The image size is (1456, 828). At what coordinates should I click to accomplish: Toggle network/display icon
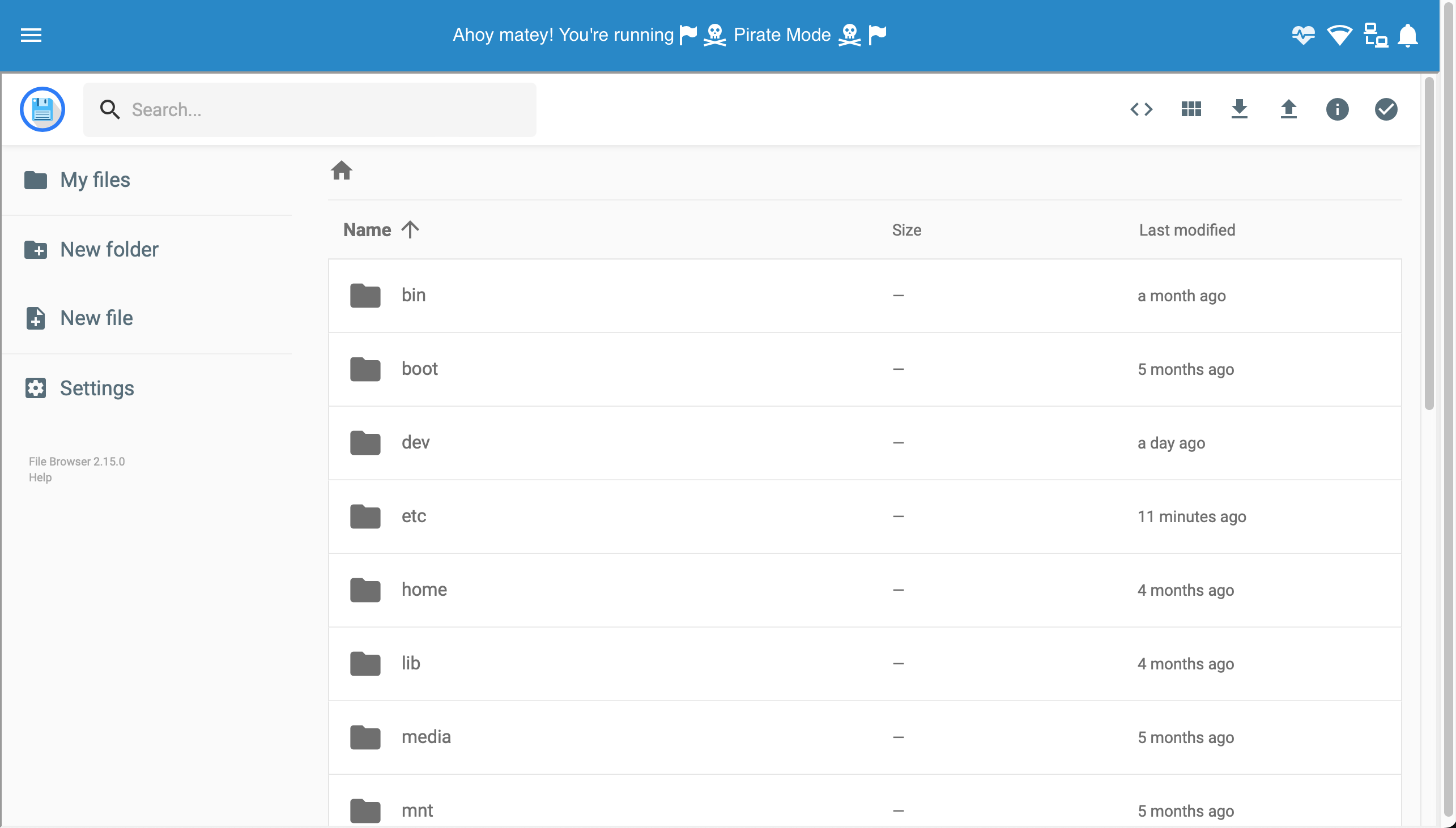click(1374, 35)
